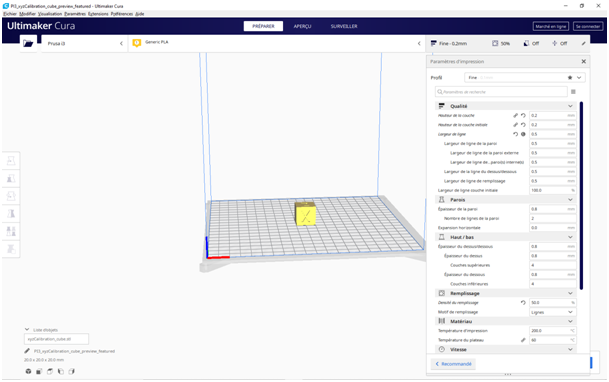Viewport: 609px width, 382px height.
Task: Switch to the APERÇU tab
Action: coord(302,26)
